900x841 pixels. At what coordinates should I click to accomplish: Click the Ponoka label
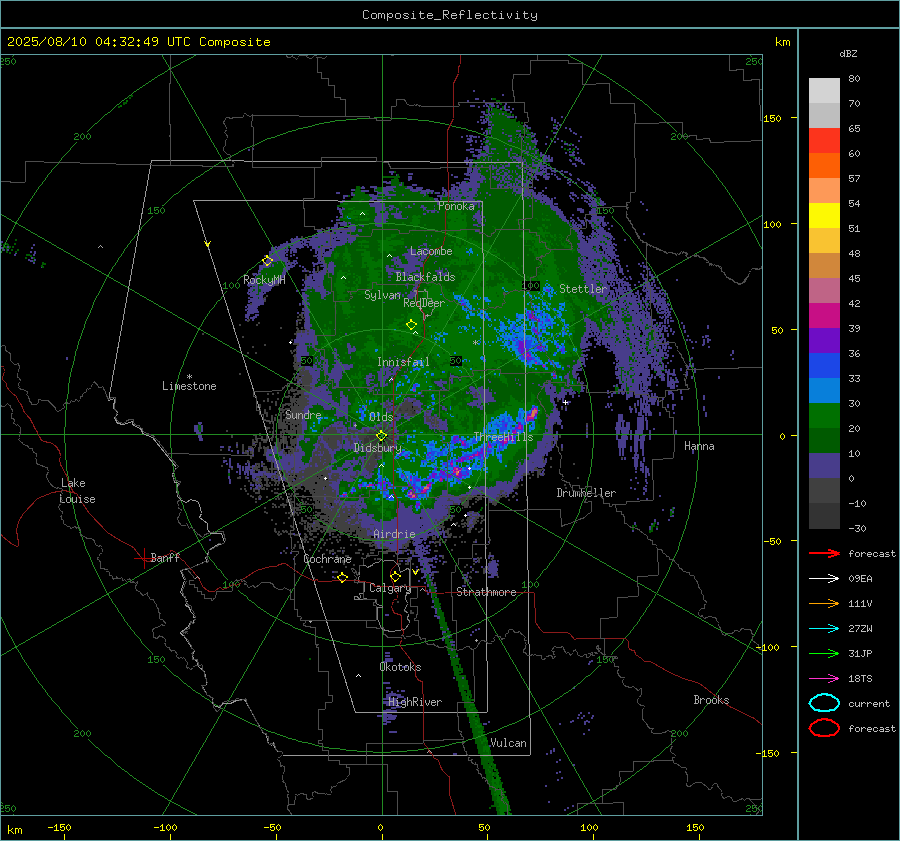(456, 206)
